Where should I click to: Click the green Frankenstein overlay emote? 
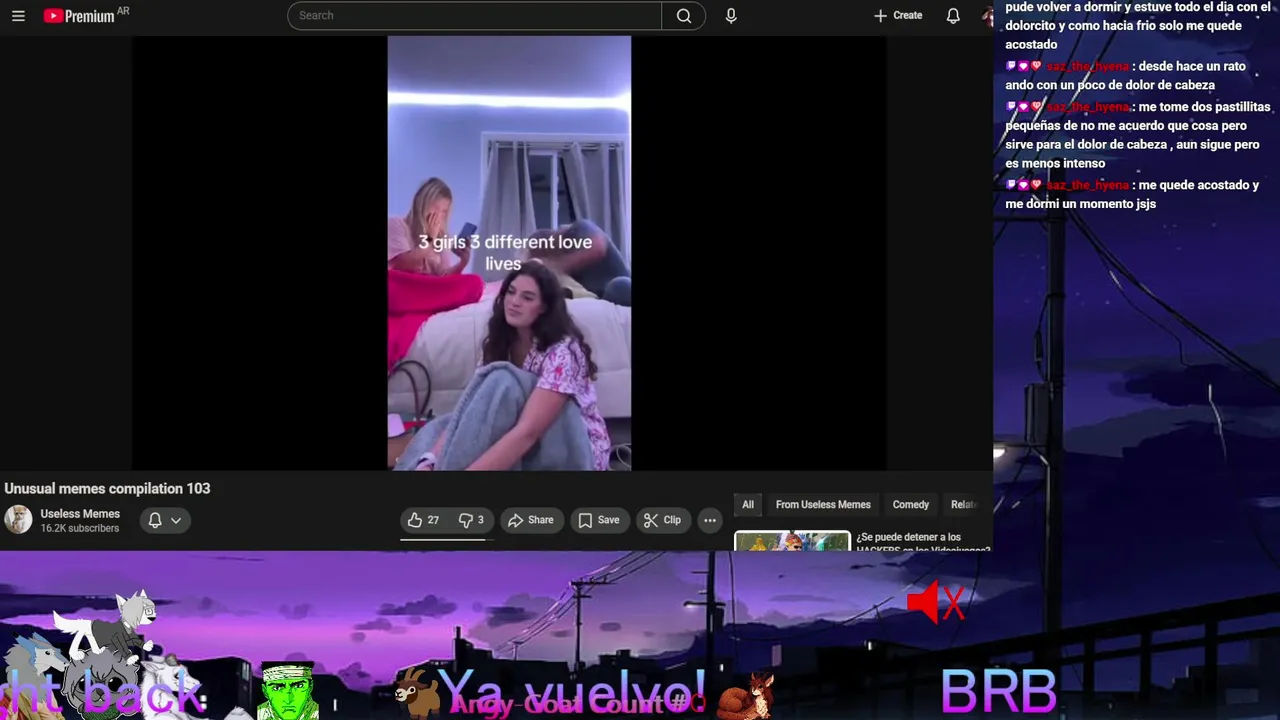pyautogui.click(x=288, y=692)
